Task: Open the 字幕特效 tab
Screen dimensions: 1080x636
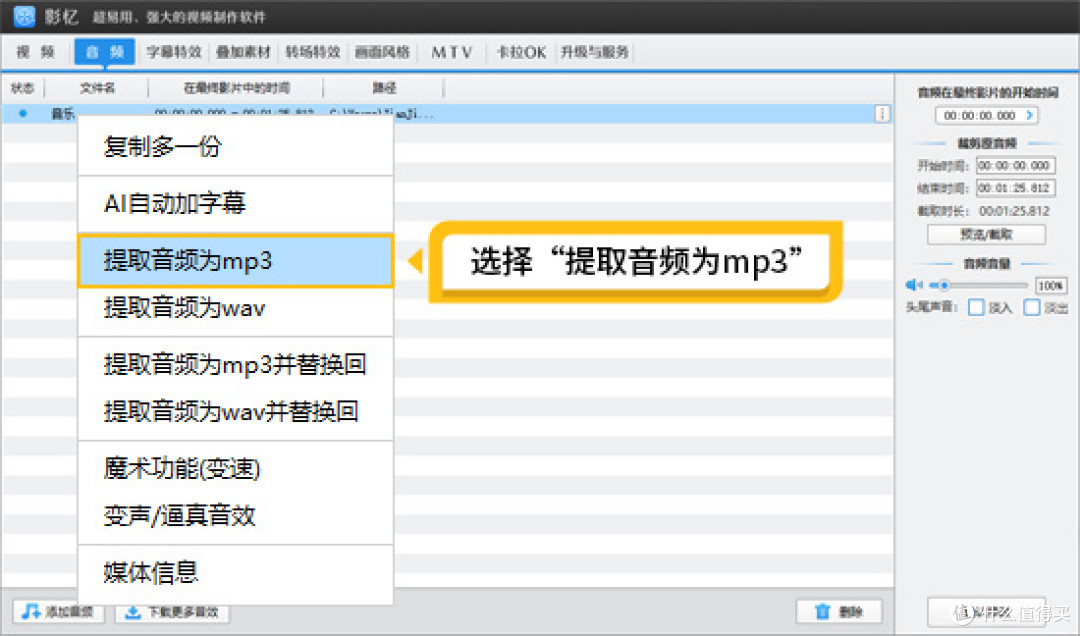Action: [174, 52]
